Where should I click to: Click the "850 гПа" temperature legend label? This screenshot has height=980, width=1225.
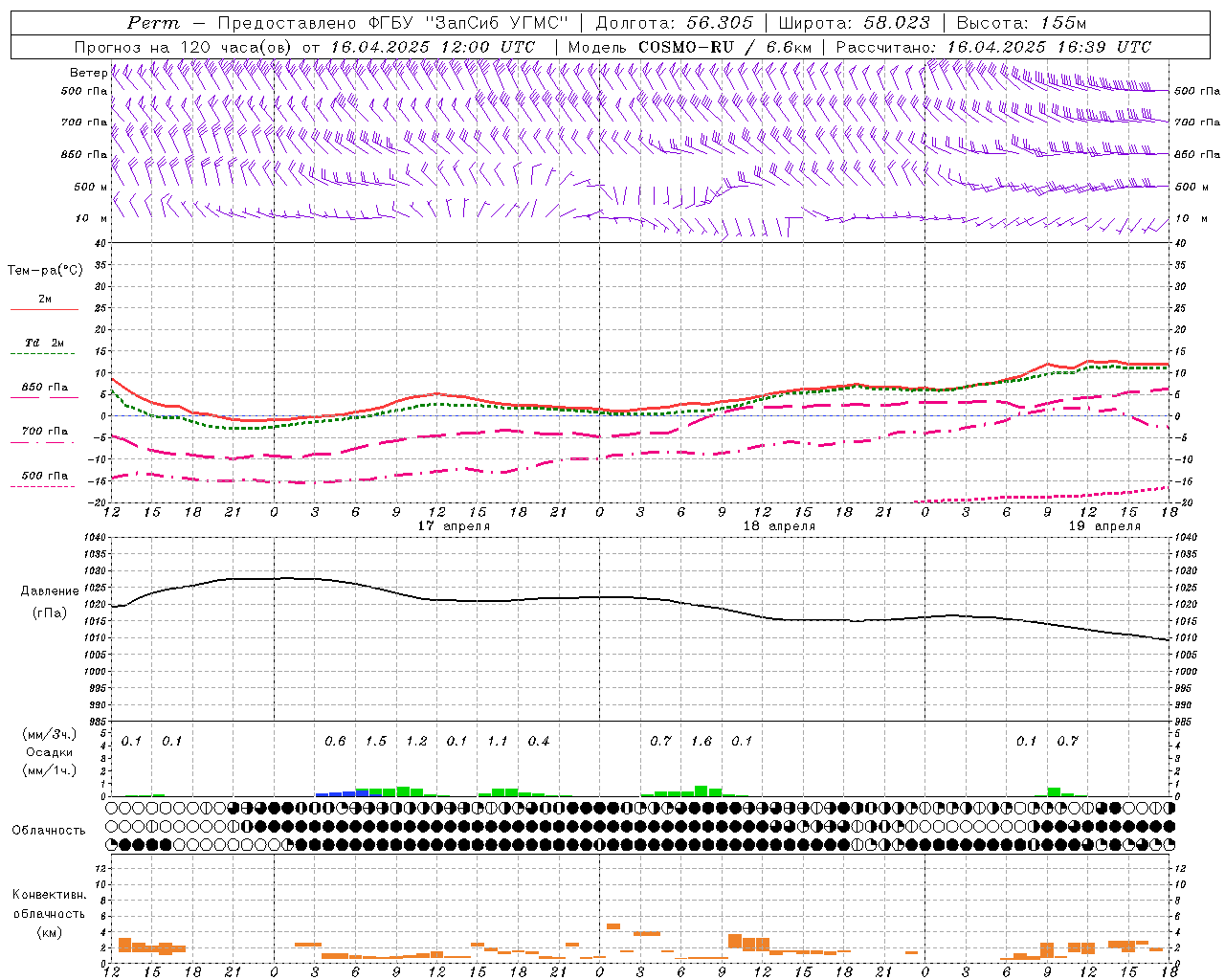click(45, 388)
